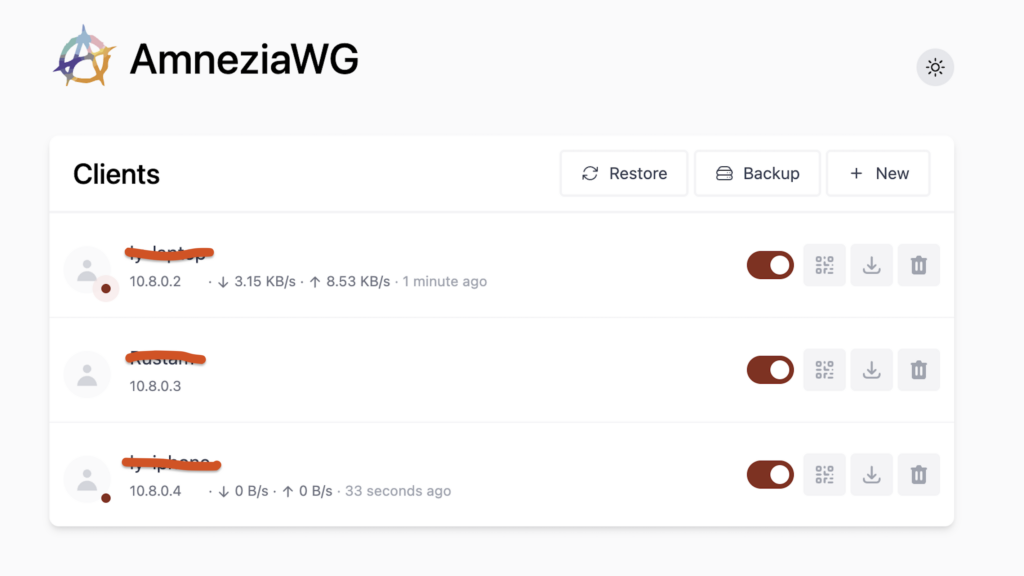Disable the client at 10.8.0.3
This screenshot has width=1024, height=576.
(770, 370)
